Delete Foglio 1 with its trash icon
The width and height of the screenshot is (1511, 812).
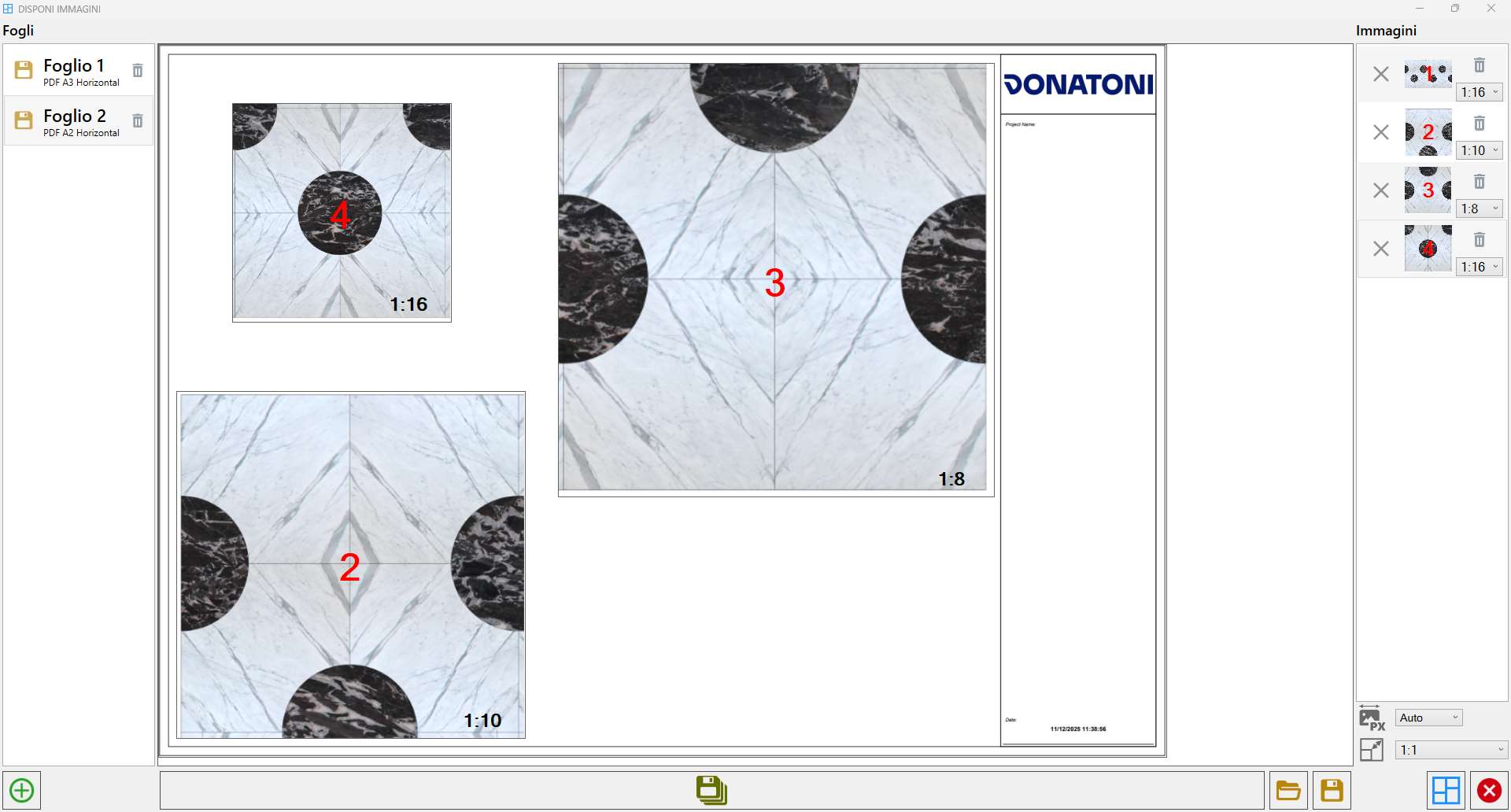point(138,70)
